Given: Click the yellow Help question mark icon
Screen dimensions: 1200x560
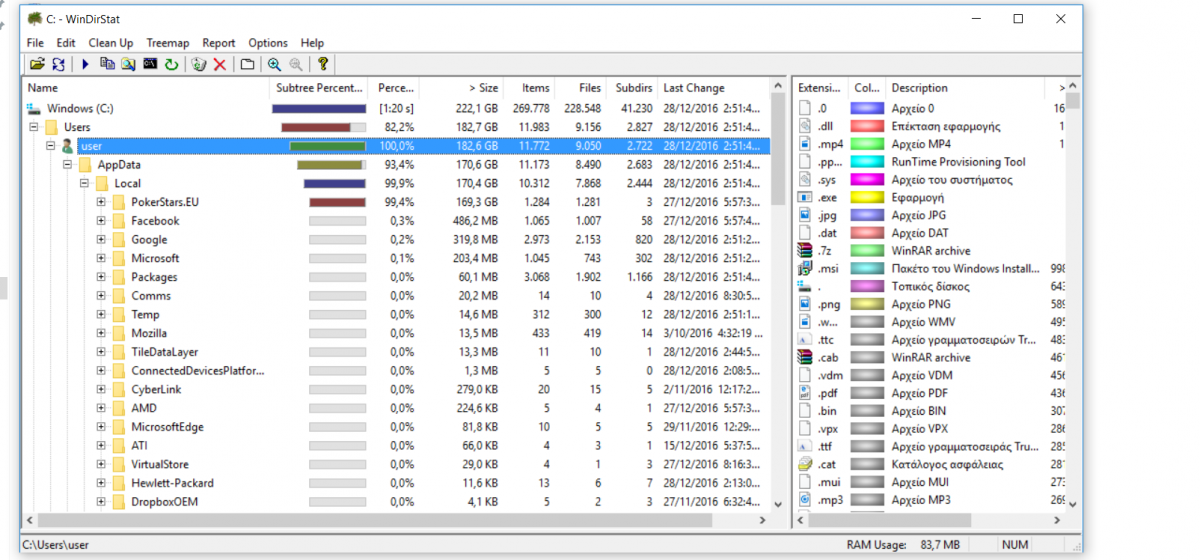Looking at the screenshot, I should pos(323,65).
